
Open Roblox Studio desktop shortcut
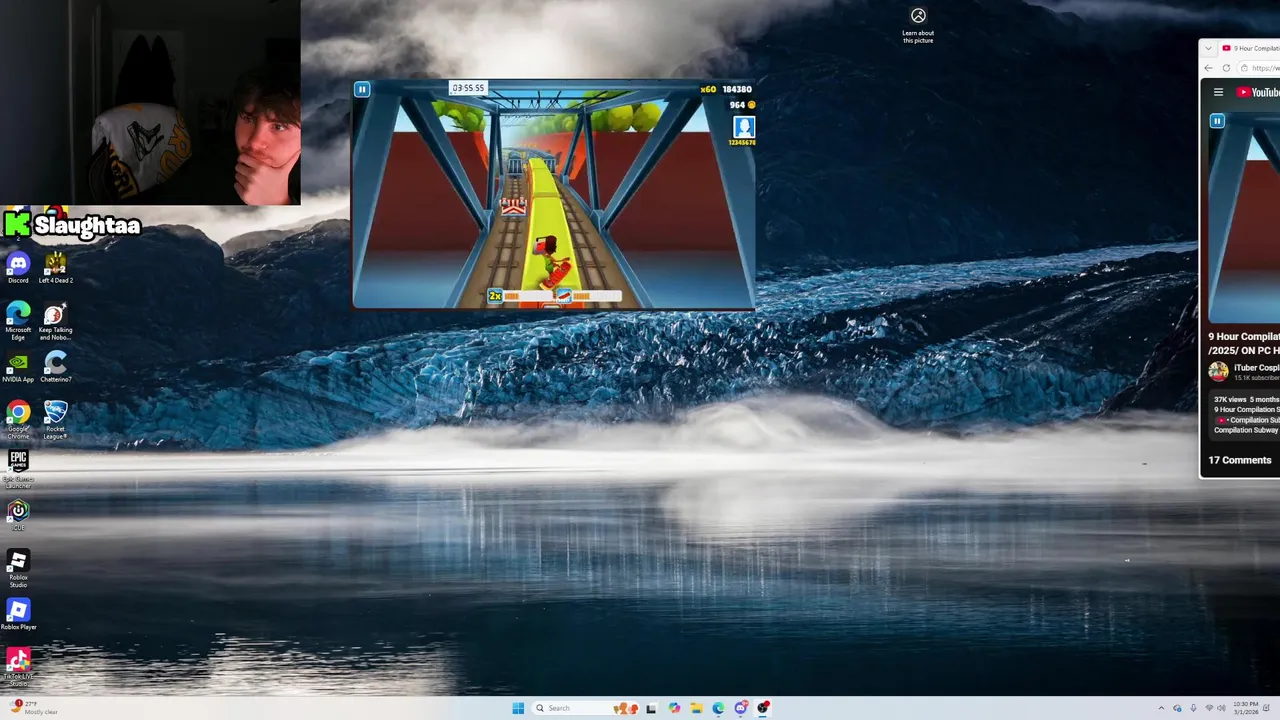click(18, 568)
